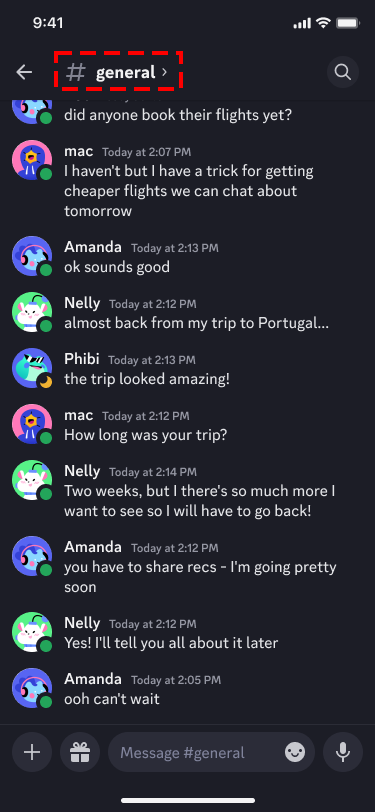Expand the general channel chevron
The height and width of the screenshot is (812, 375).
pyautogui.click(x=164, y=72)
